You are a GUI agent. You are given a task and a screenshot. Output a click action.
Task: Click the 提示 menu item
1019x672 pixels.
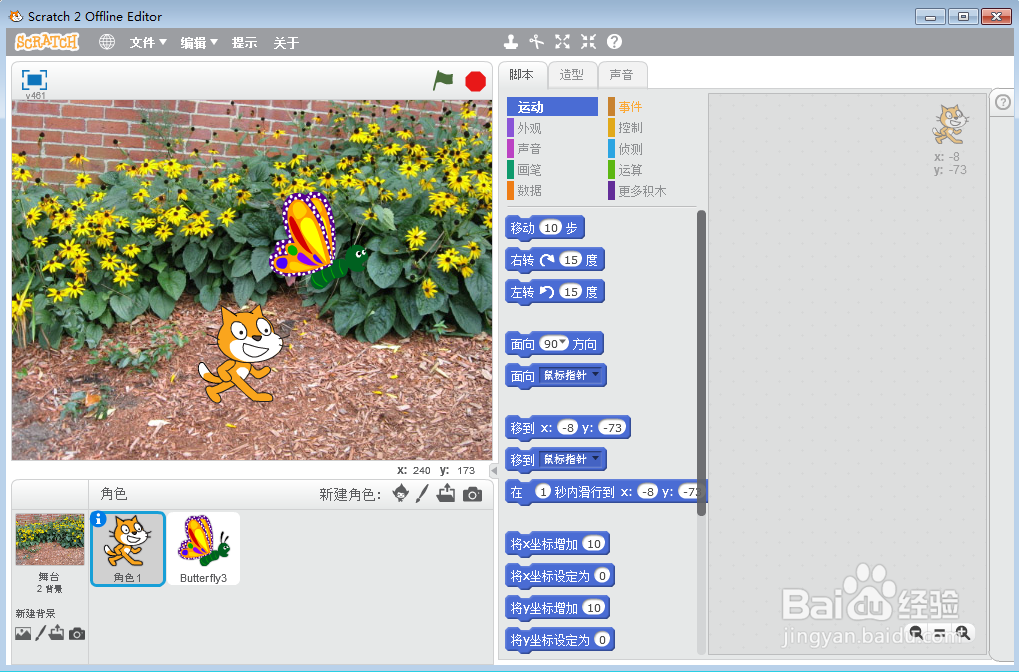(244, 43)
